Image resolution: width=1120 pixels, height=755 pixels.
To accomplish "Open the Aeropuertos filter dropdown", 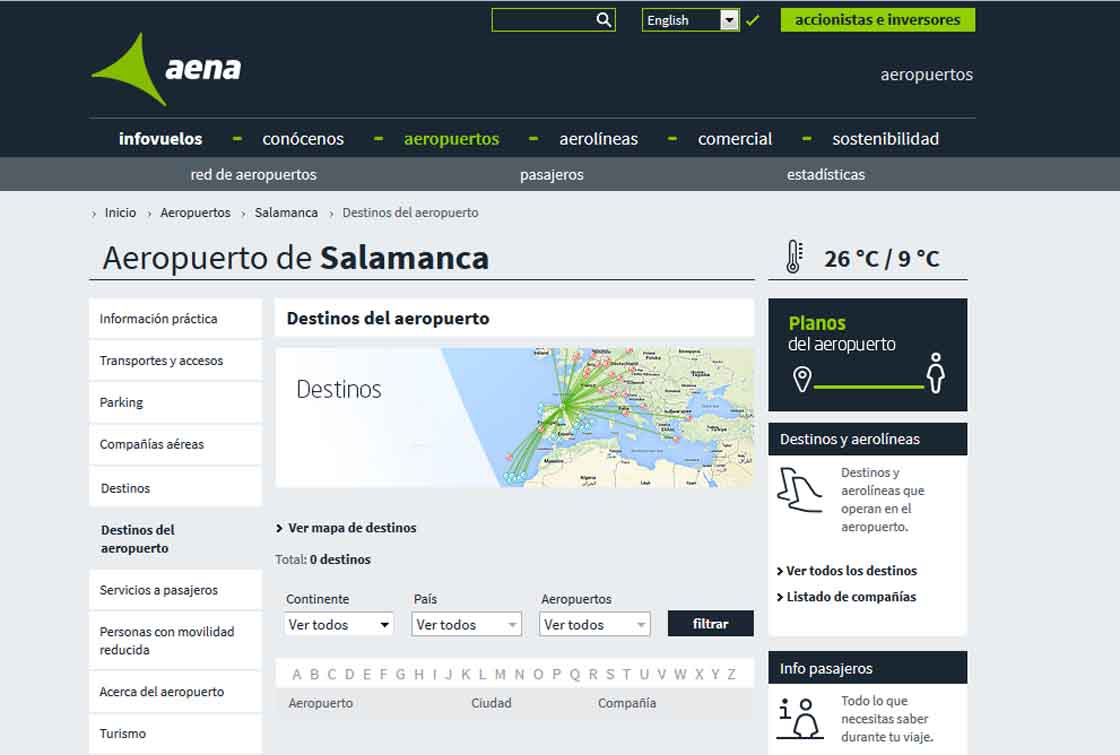I will click(595, 625).
